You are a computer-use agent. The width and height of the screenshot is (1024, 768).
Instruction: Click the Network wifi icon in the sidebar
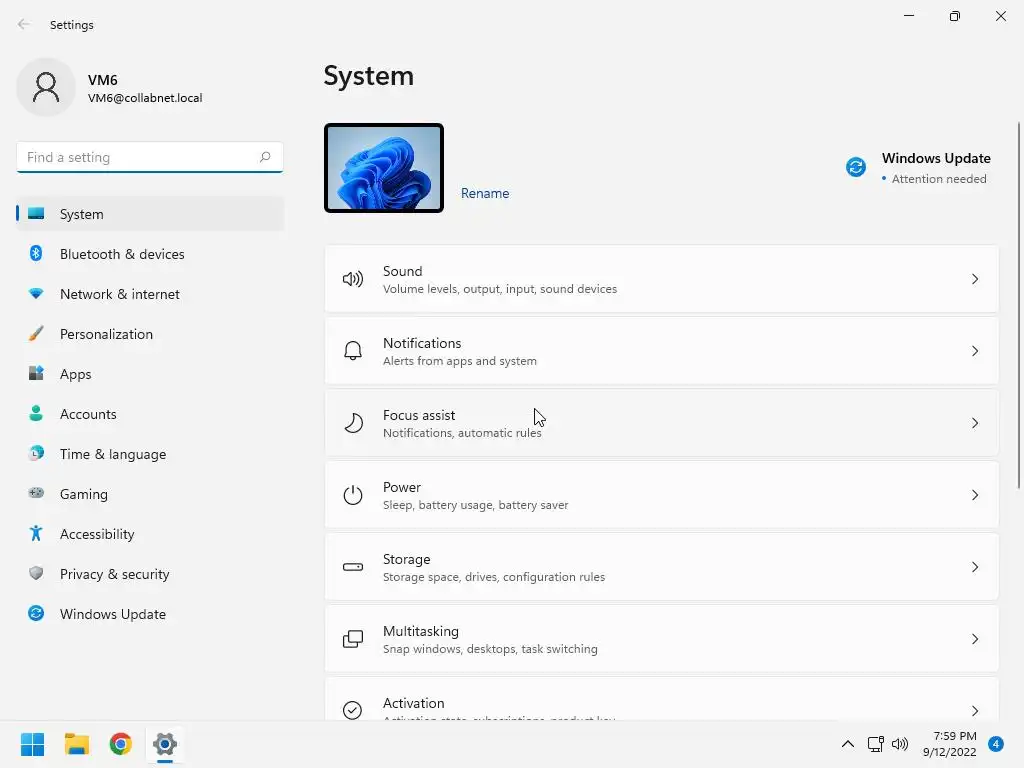point(36,293)
